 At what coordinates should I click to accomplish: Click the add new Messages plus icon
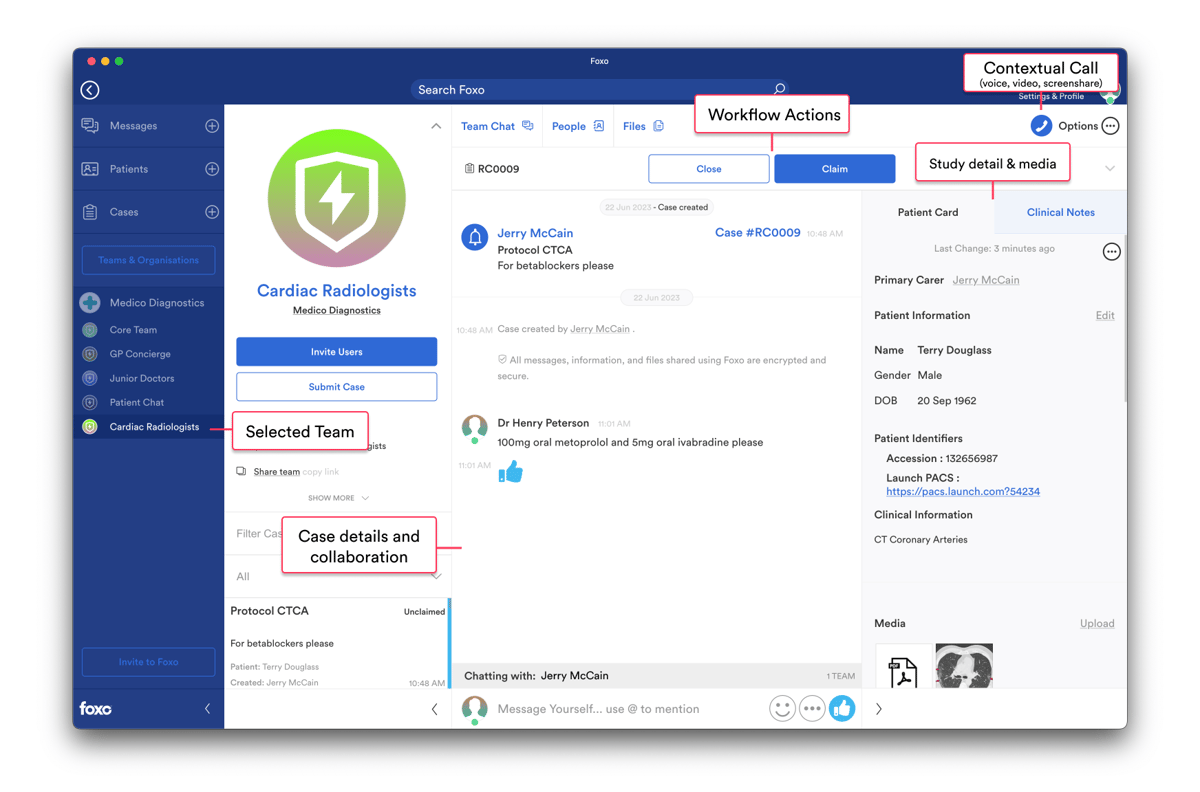(210, 125)
